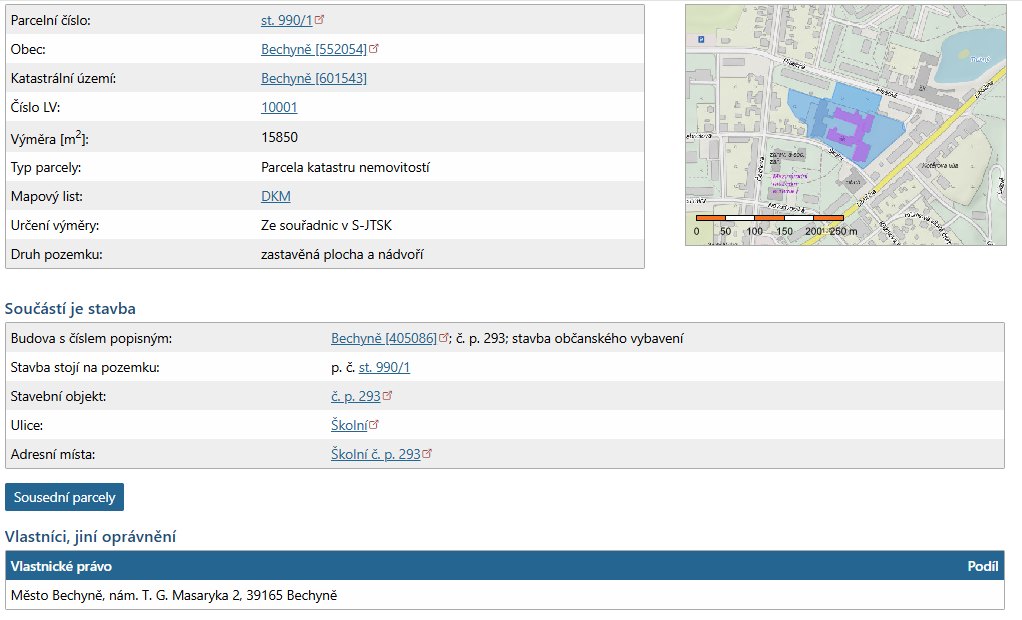1022x620 pixels.
Task: Open st. 990/1 link in Stavba stojí na pozemku row
Action: [385, 368]
